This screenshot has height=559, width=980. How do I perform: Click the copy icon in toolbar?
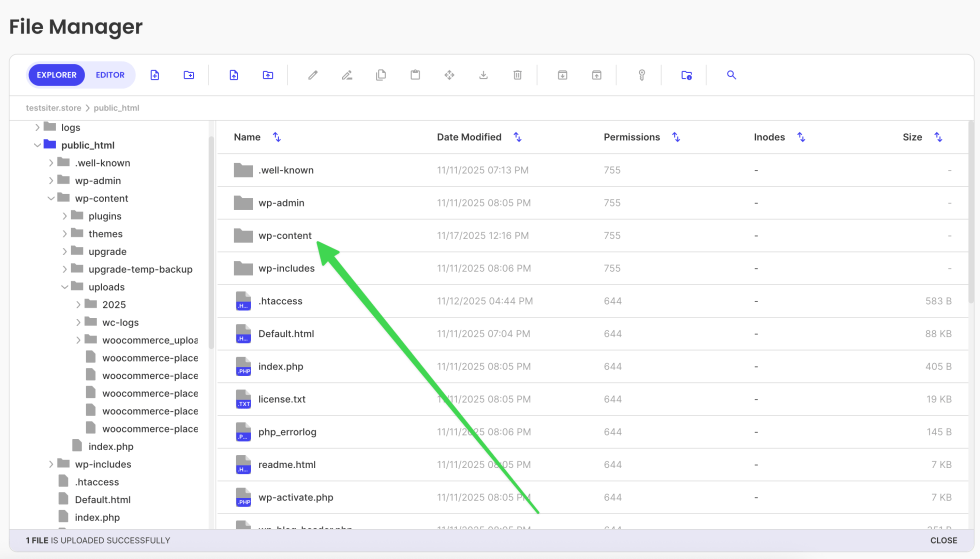[x=381, y=75]
